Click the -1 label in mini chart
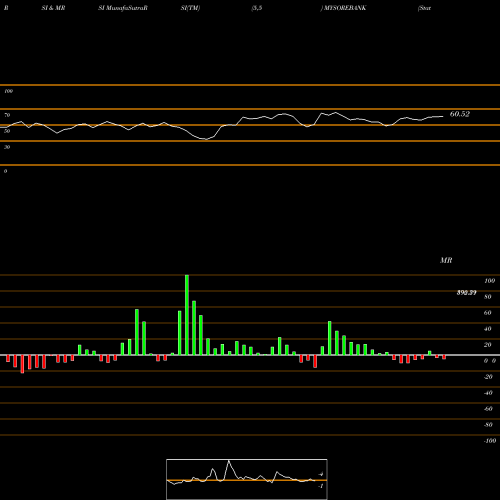500x500 pixels. pyautogui.click(x=321, y=486)
